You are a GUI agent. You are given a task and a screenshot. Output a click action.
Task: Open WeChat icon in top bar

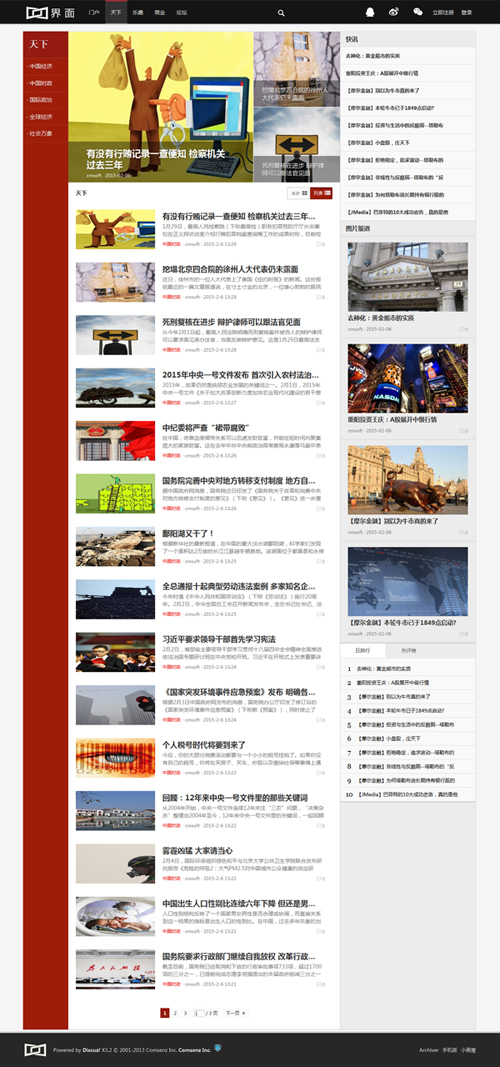[x=418, y=12]
